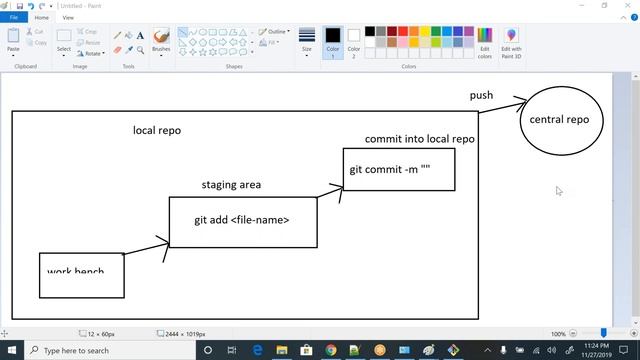Open Task View on the taskbar
640x360 pixels.
232,350
